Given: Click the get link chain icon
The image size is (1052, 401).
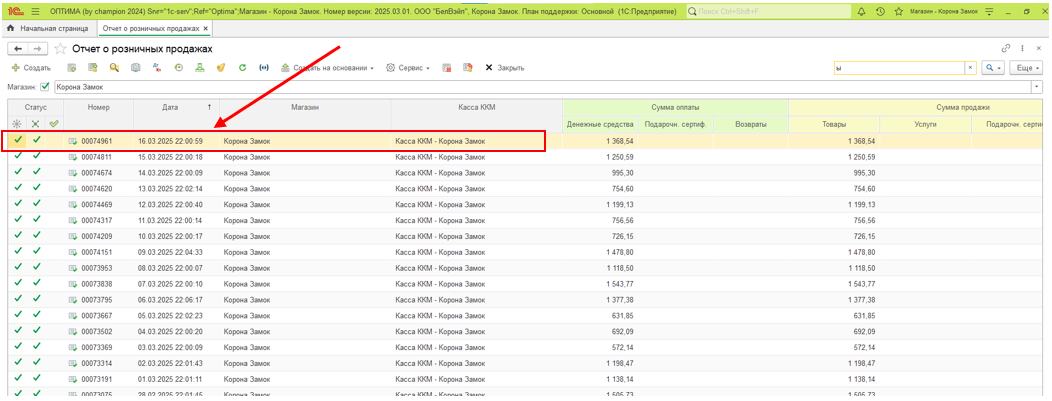Looking at the screenshot, I should tap(1006, 49).
